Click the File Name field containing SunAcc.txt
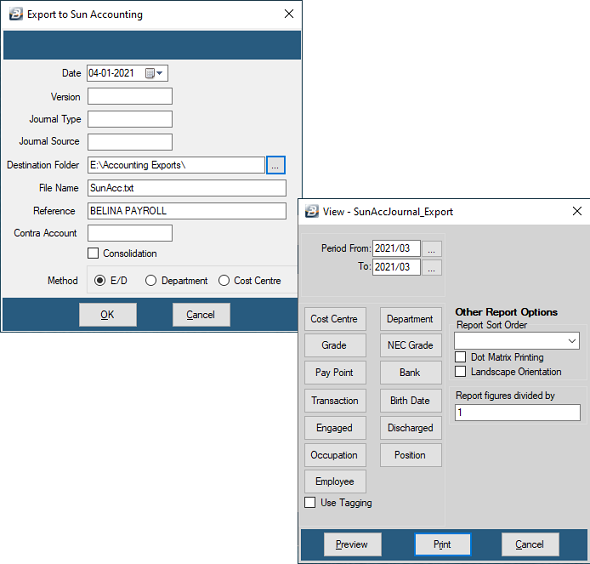 [x=187, y=188]
